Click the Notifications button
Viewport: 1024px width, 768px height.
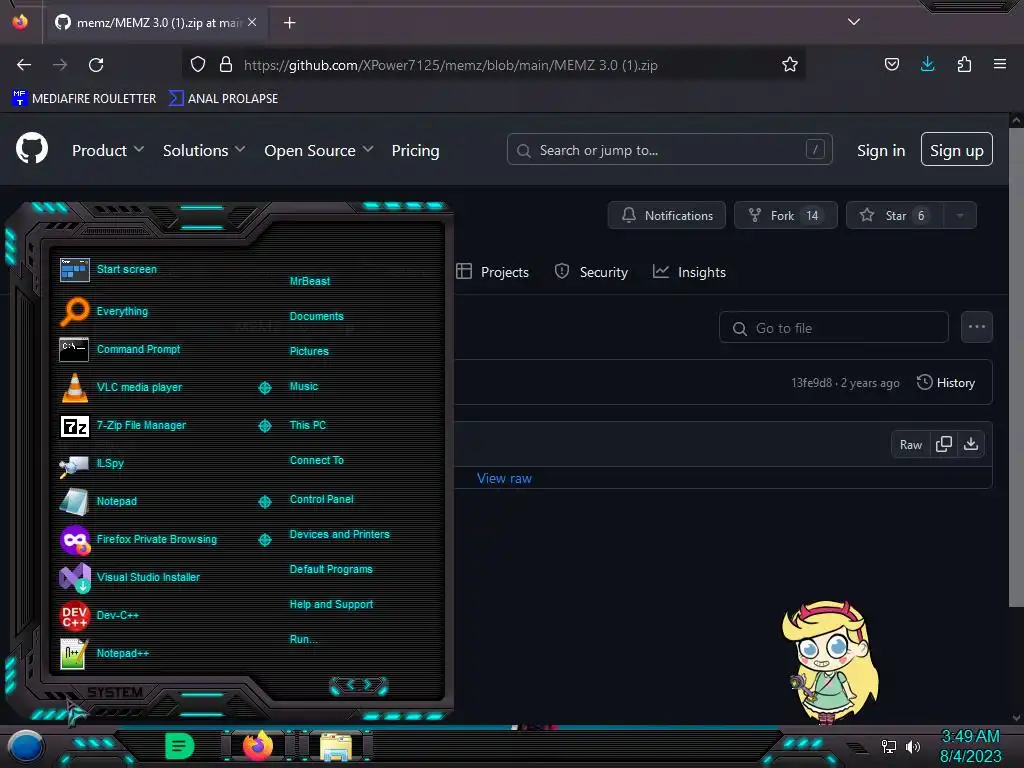[666, 216]
